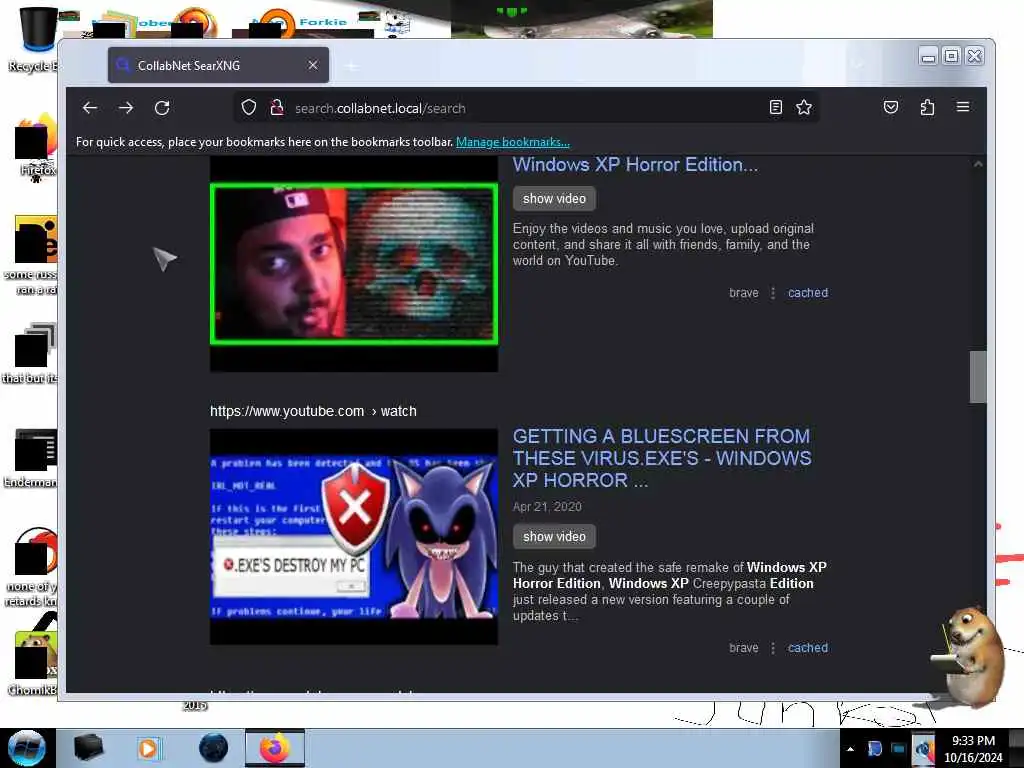Close the CollabNet SearXNG tab
Viewport: 1024px width, 768px height.
coord(313,65)
